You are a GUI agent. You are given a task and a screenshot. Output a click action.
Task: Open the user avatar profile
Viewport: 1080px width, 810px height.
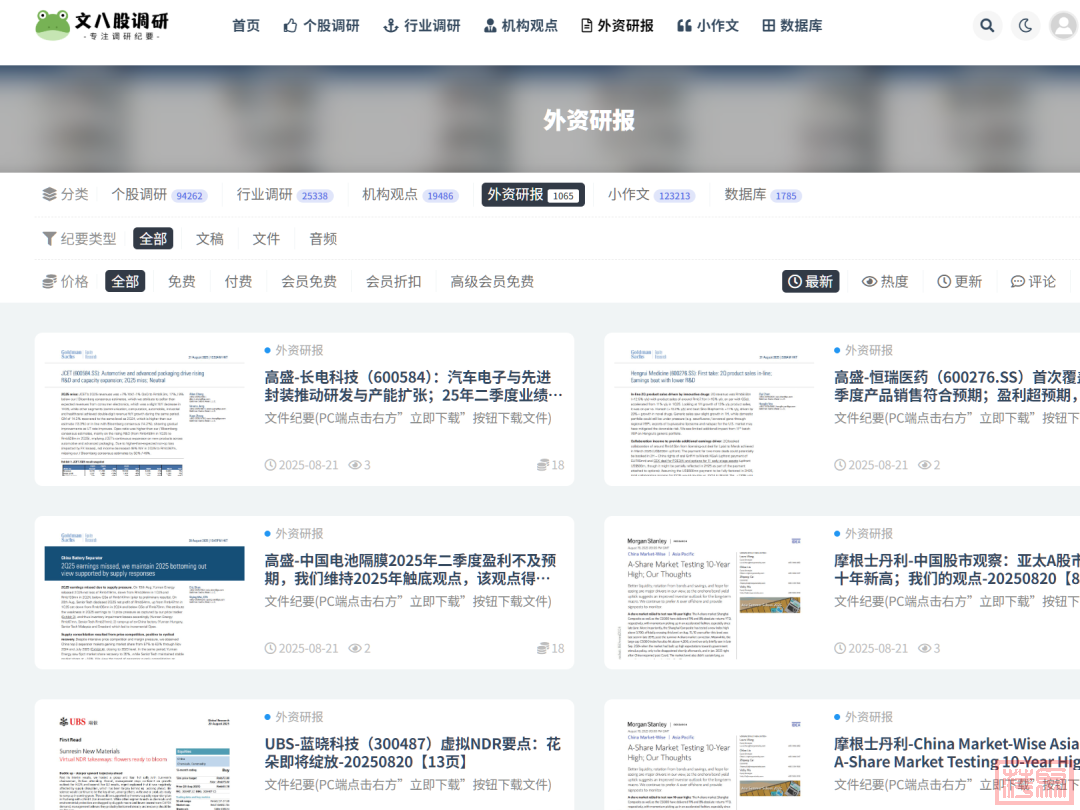[x=1063, y=26]
